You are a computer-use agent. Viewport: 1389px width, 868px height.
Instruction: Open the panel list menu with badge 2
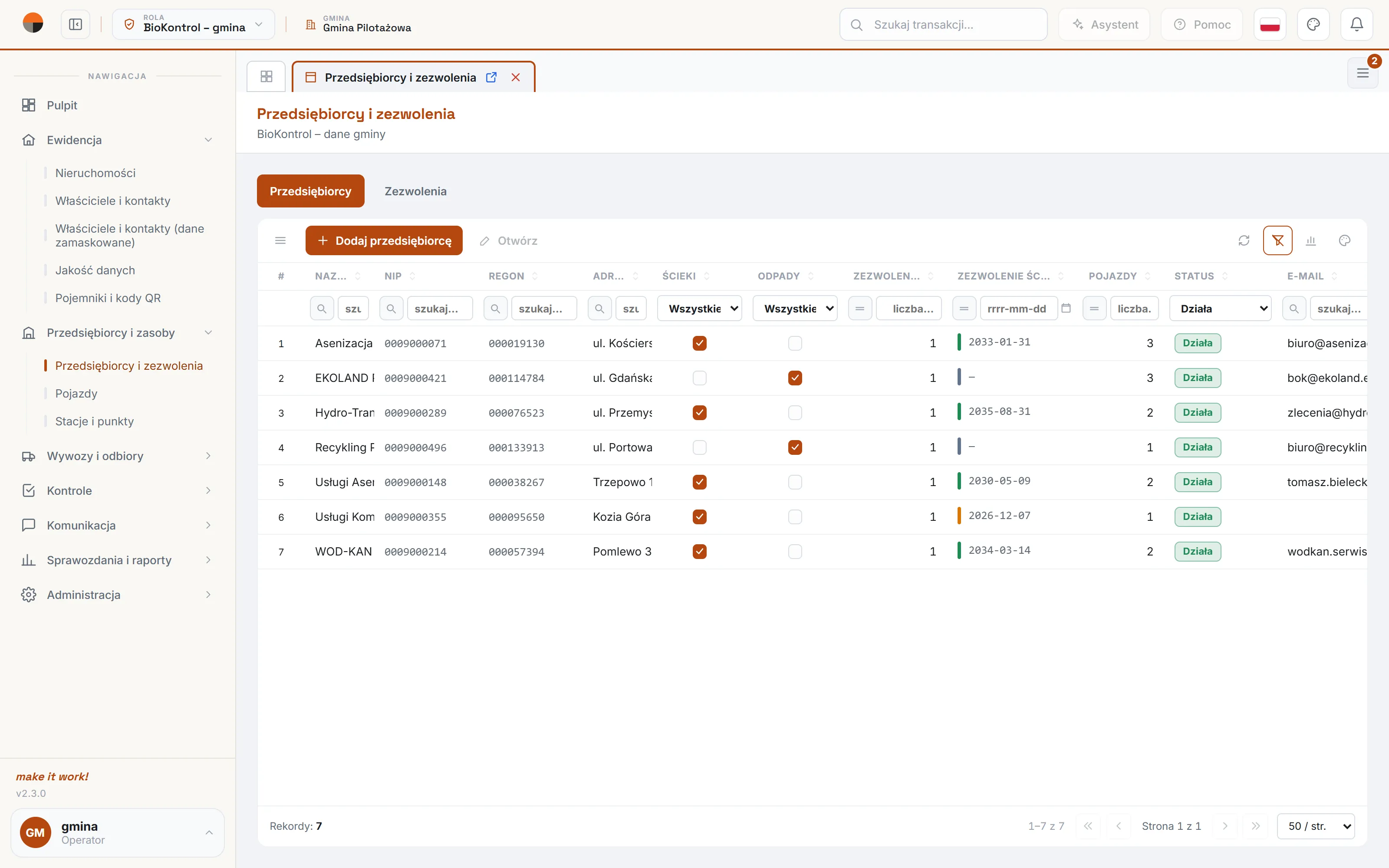point(1363,73)
